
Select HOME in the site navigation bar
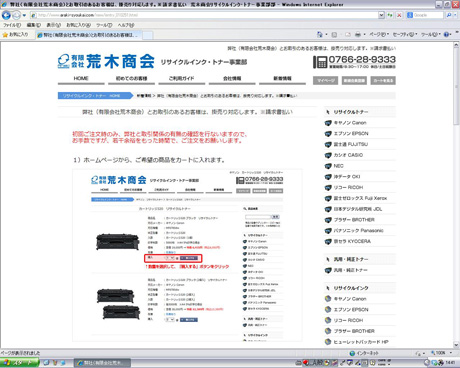click(x=81, y=78)
